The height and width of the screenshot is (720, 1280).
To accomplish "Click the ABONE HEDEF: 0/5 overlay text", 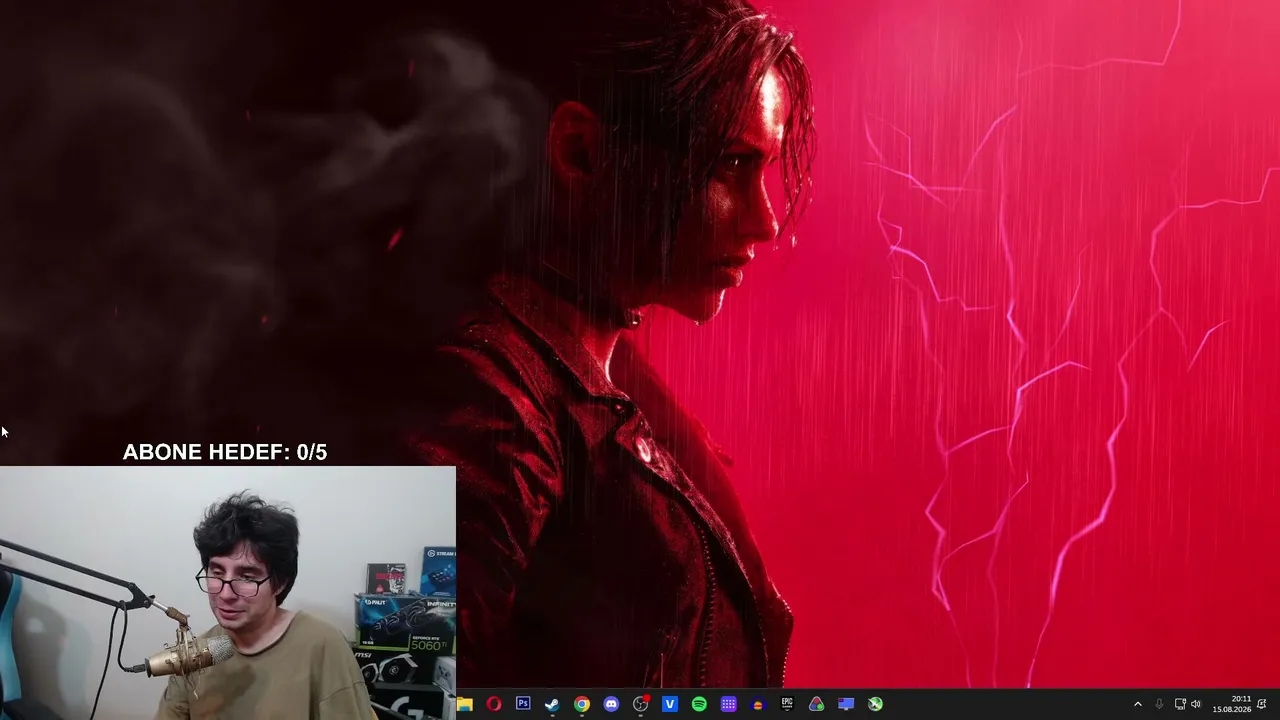I will (x=225, y=452).
